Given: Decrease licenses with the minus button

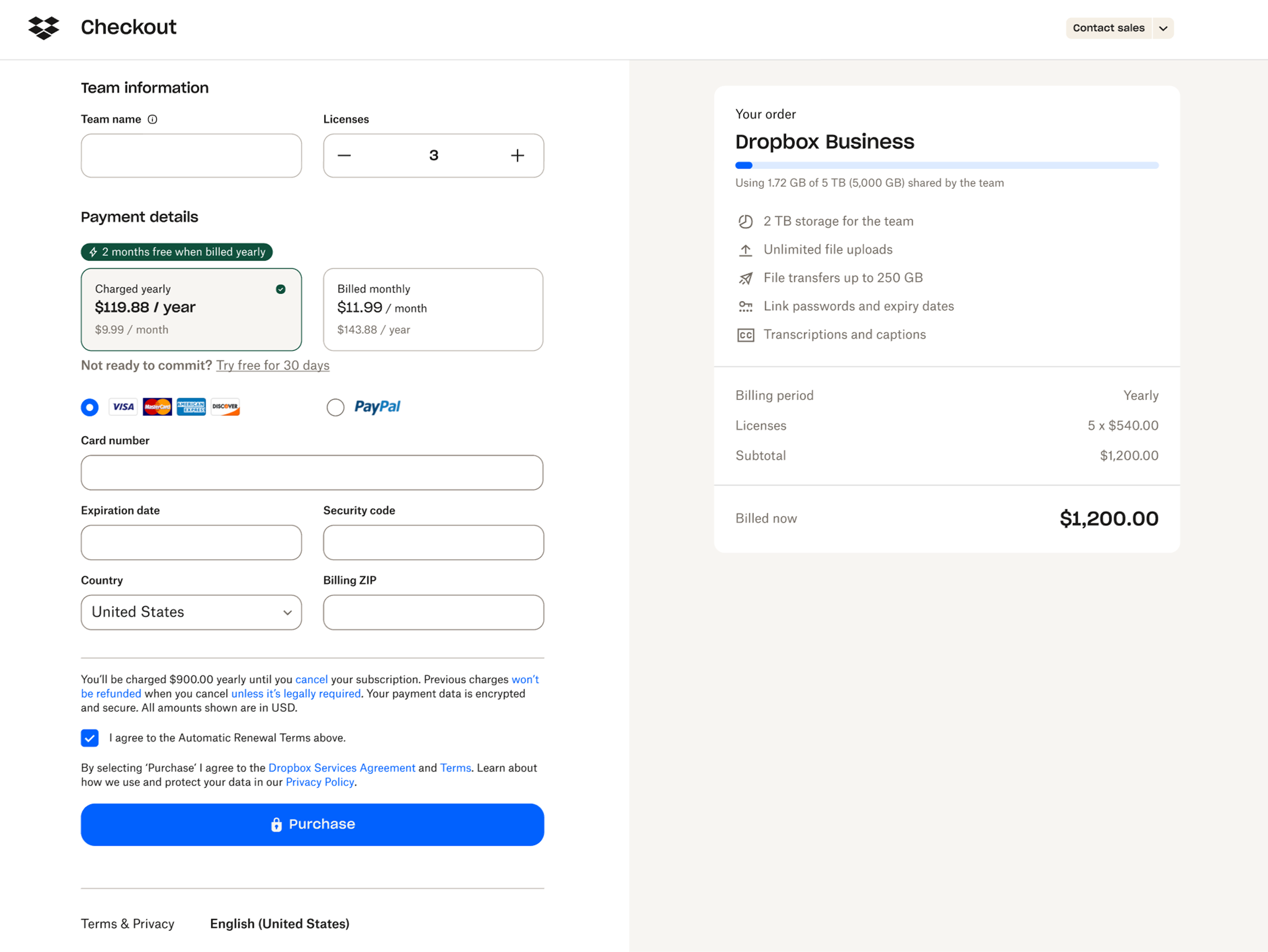Looking at the screenshot, I should click(x=344, y=155).
